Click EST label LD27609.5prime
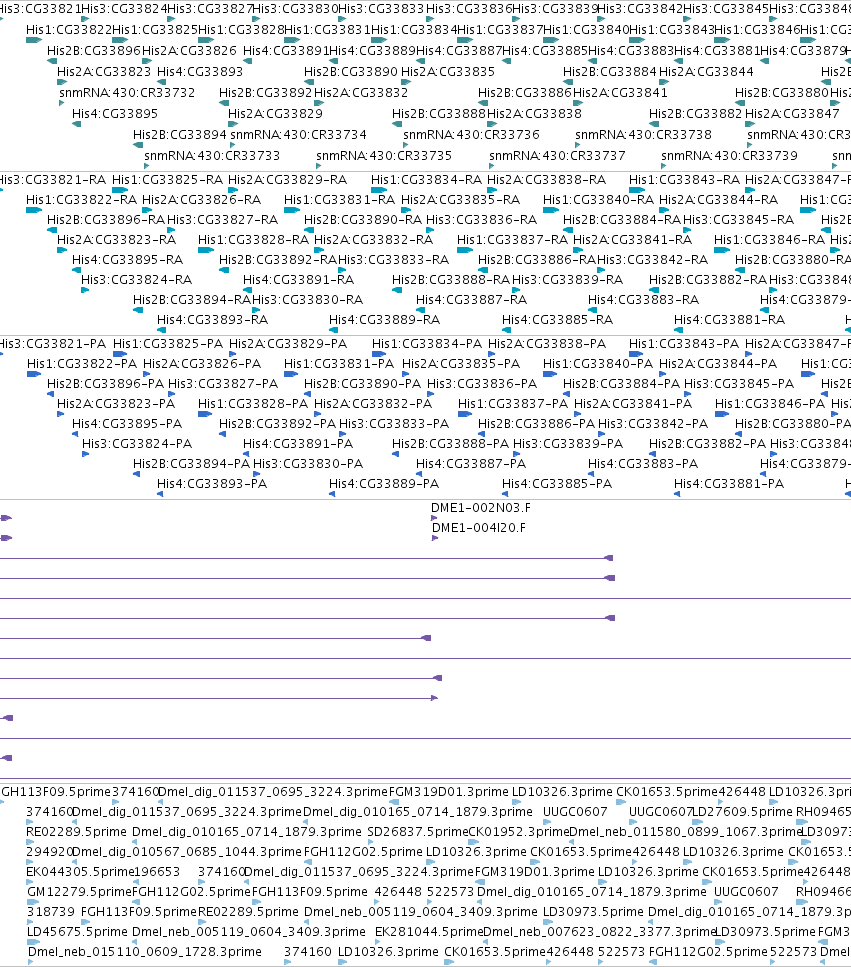851x967 pixels. point(742,812)
